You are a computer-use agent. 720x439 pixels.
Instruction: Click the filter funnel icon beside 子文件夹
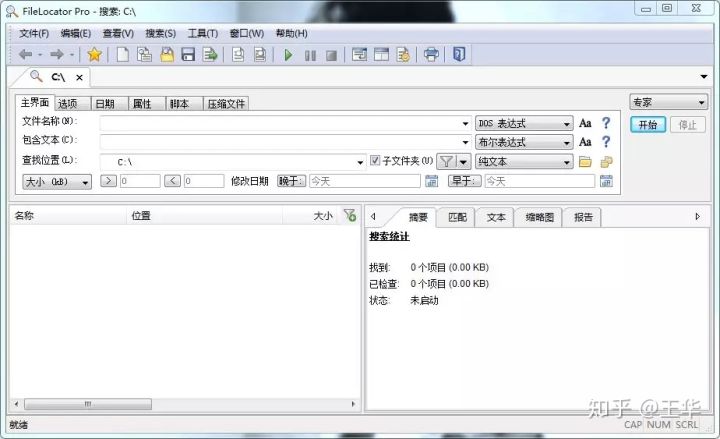pyautogui.click(x=447, y=162)
